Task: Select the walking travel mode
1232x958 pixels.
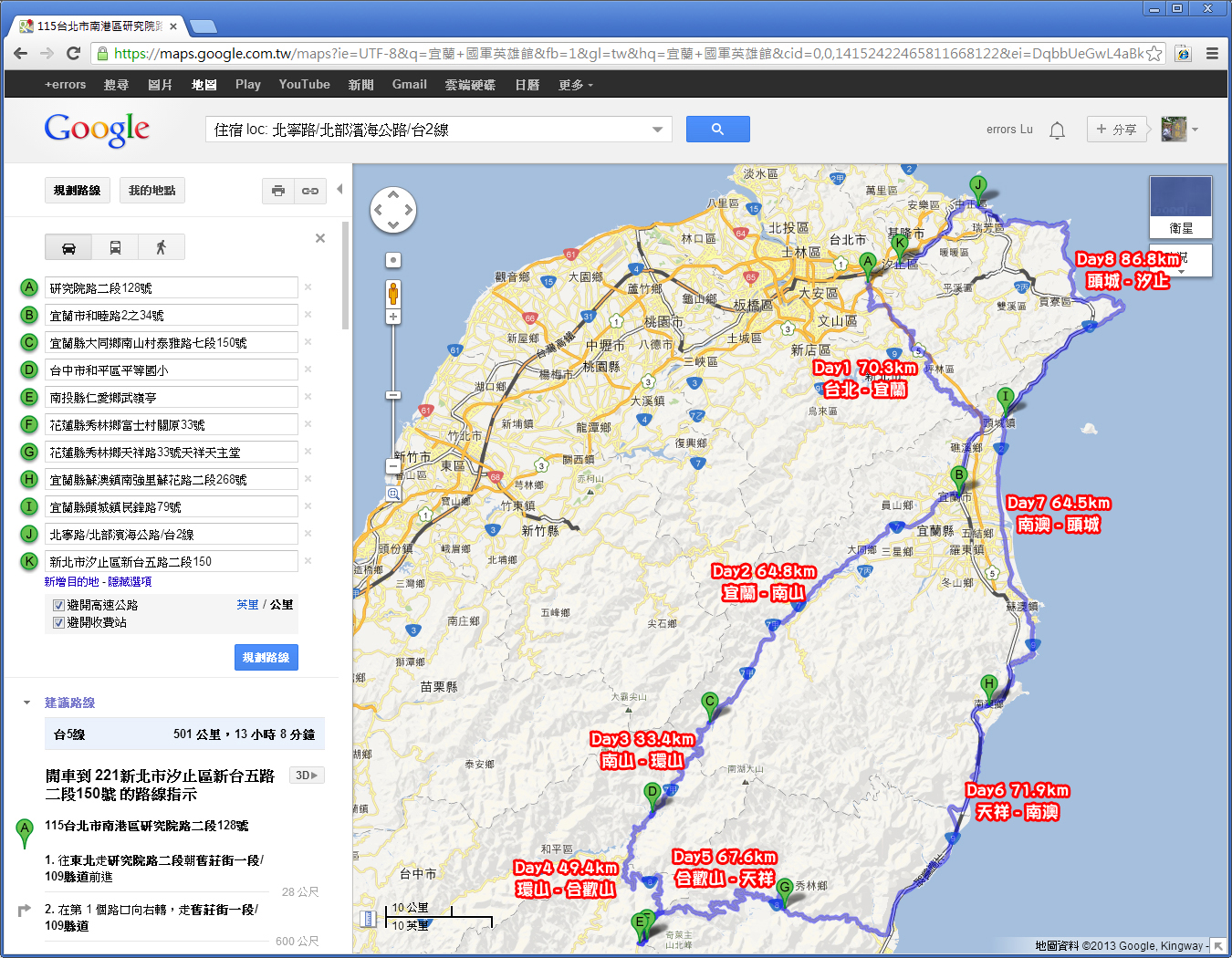Action: (x=162, y=247)
